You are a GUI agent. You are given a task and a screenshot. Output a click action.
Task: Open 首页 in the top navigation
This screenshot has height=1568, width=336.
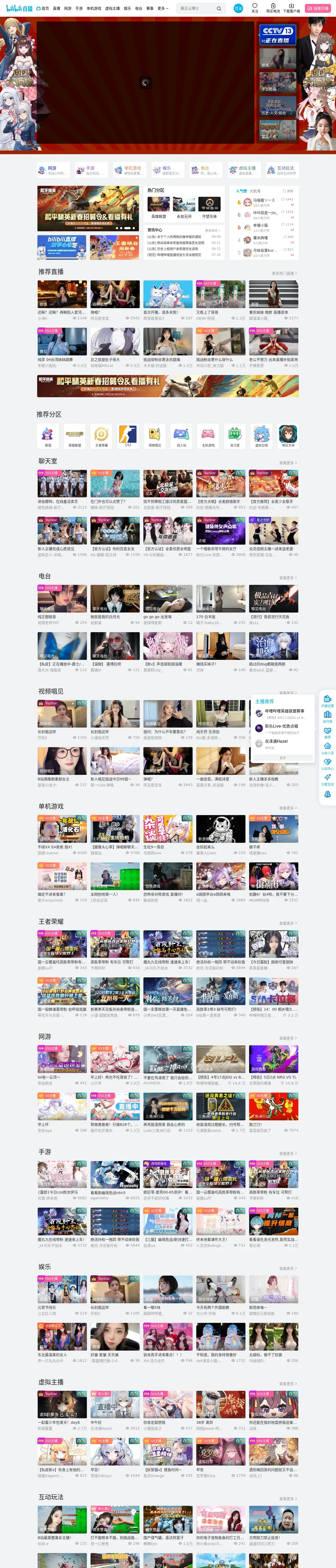pyautogui.click(x=43, y=9)
